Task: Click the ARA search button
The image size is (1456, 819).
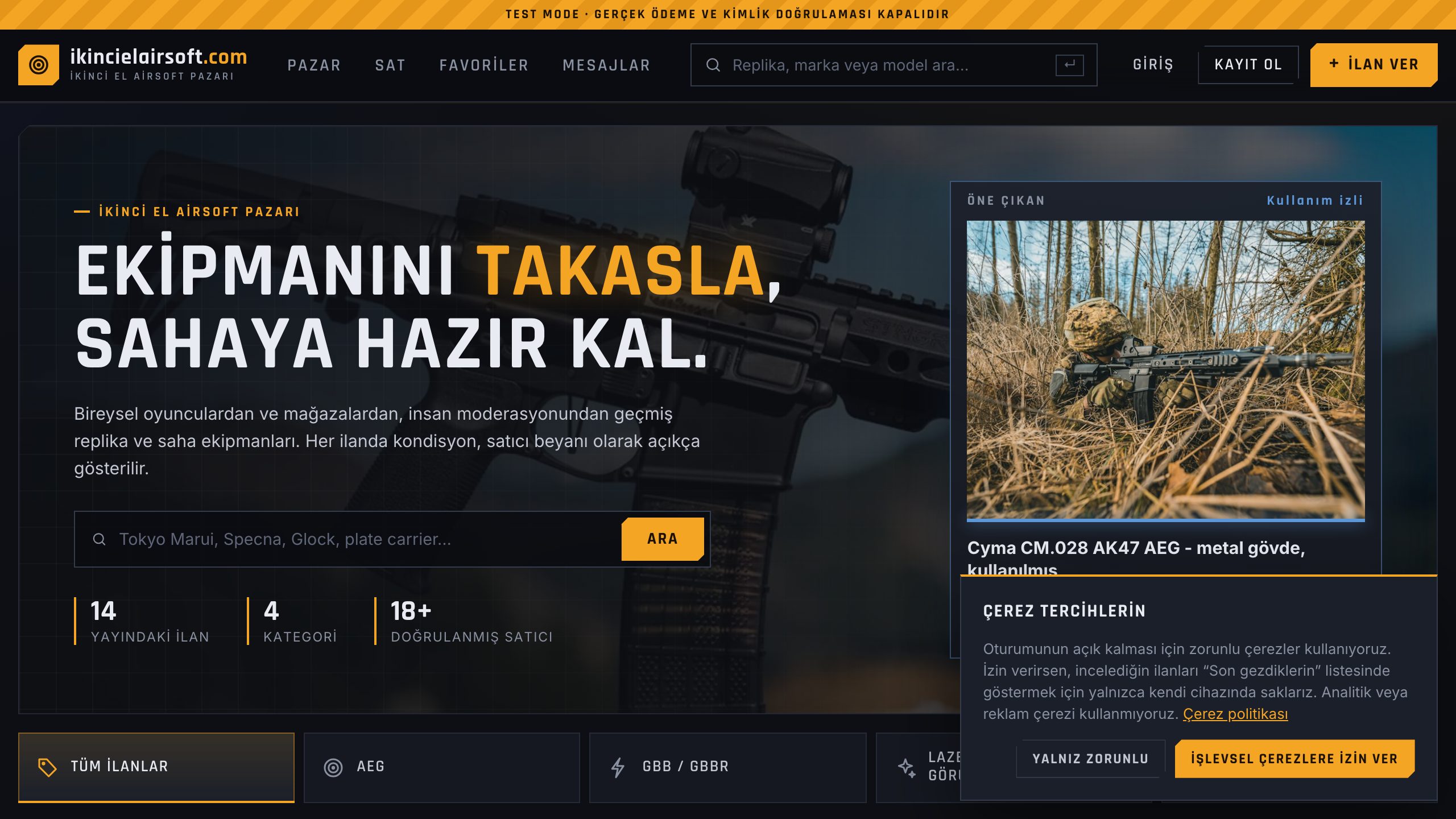Action: pos(663,539)
